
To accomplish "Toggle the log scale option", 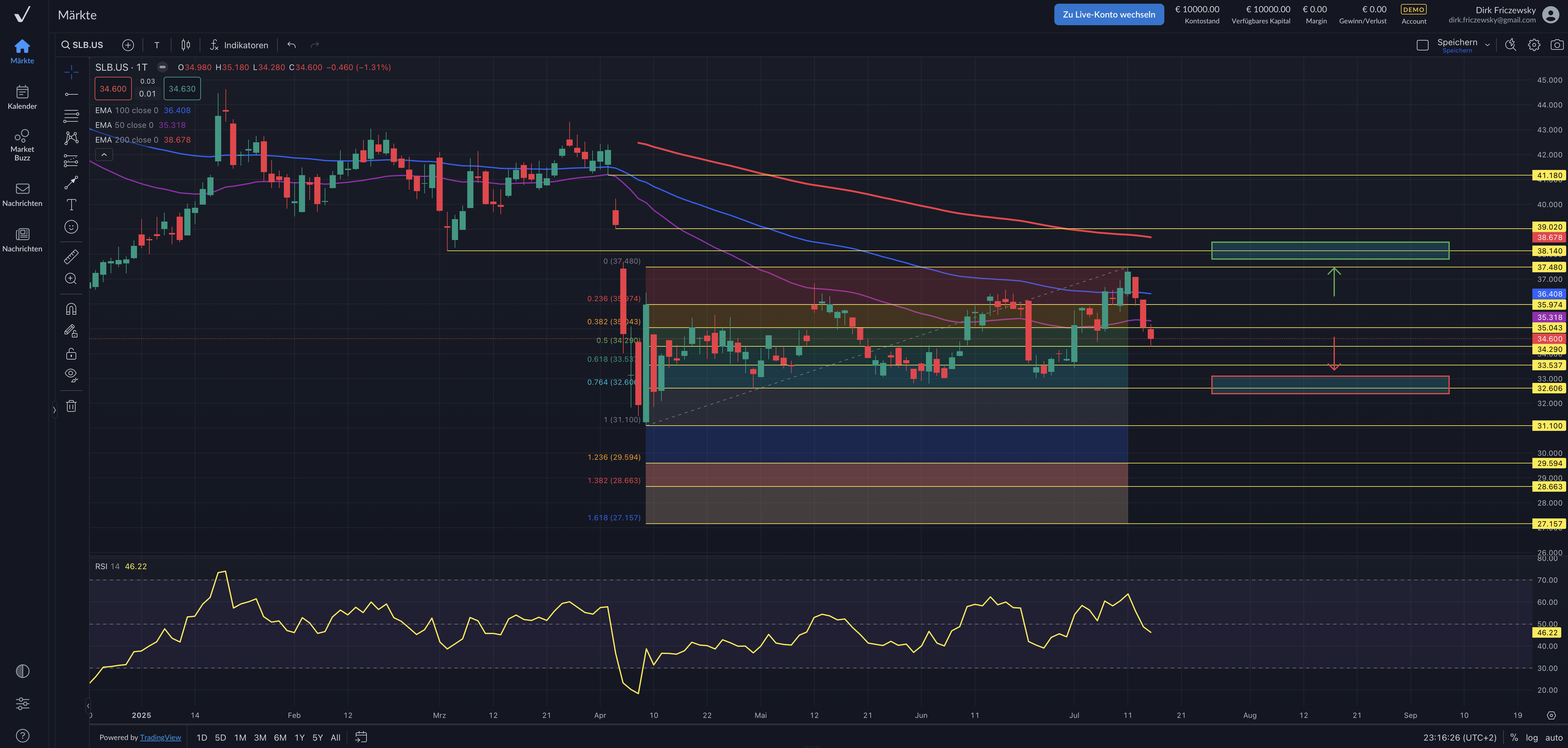I will coord(1531,738).
